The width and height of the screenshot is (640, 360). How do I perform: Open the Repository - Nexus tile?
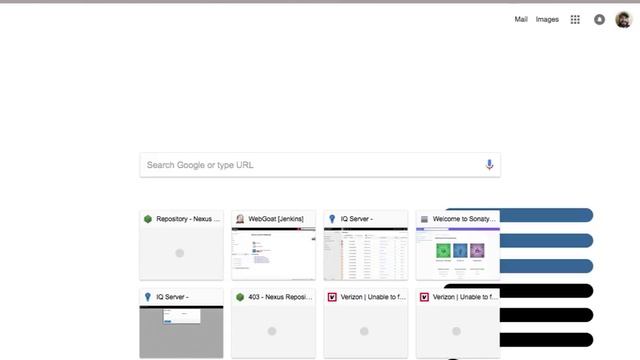[181, 245]
